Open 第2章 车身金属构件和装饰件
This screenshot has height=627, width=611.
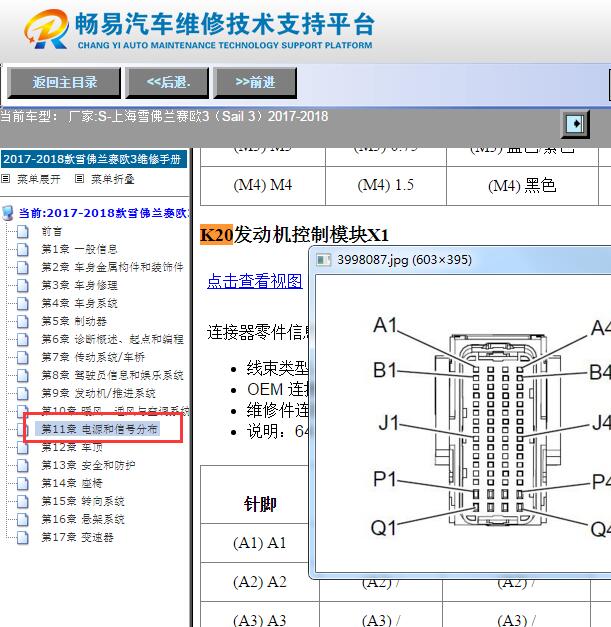pyautogui.click(x=112, y=267)
